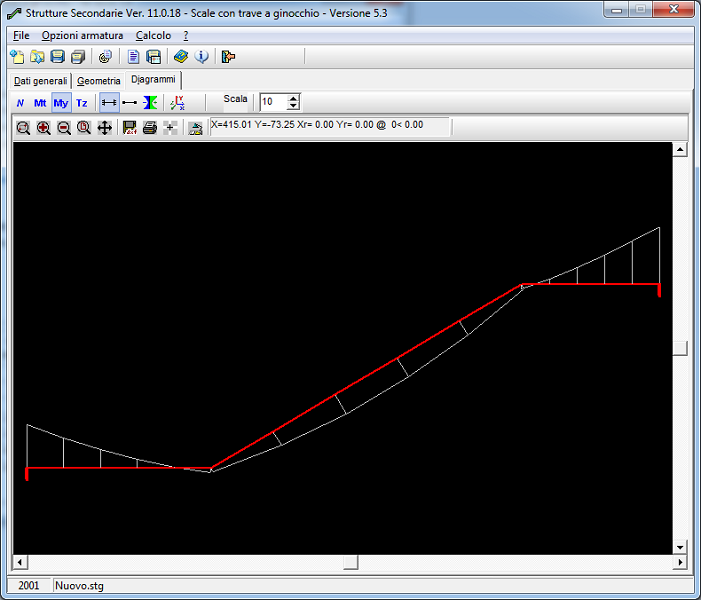Close the Strutture Secondarie window
This screenshot has height=600, width=701.
click(x=674, y=9)
